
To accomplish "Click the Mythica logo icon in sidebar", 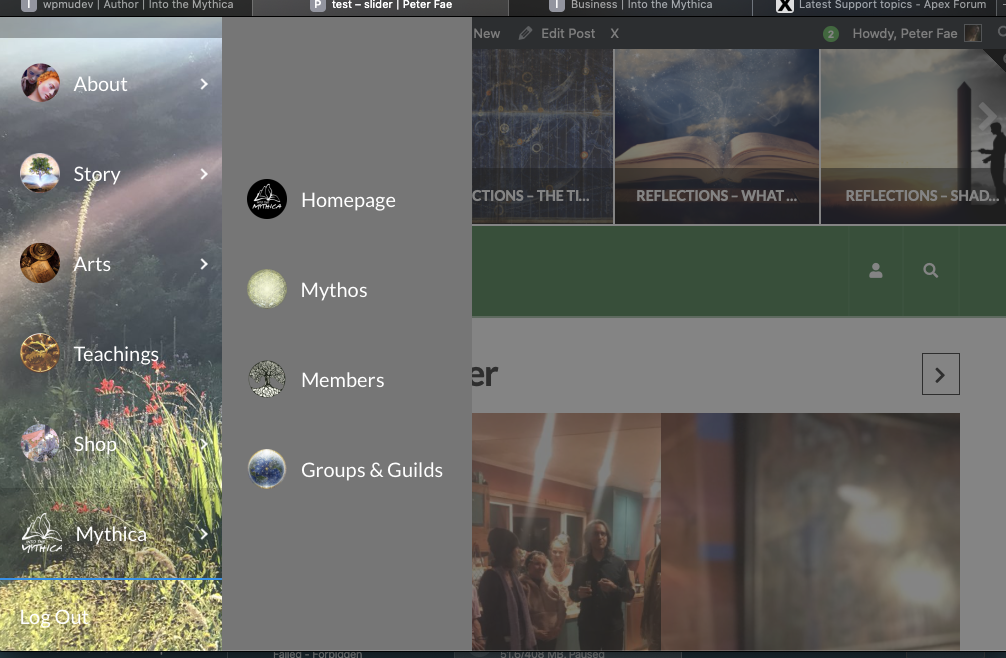I will (42, 533).
